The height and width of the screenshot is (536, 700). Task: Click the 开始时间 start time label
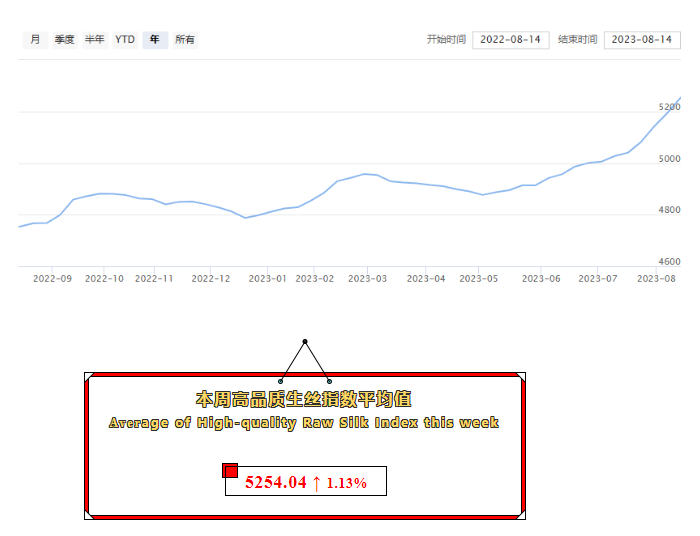446,40
